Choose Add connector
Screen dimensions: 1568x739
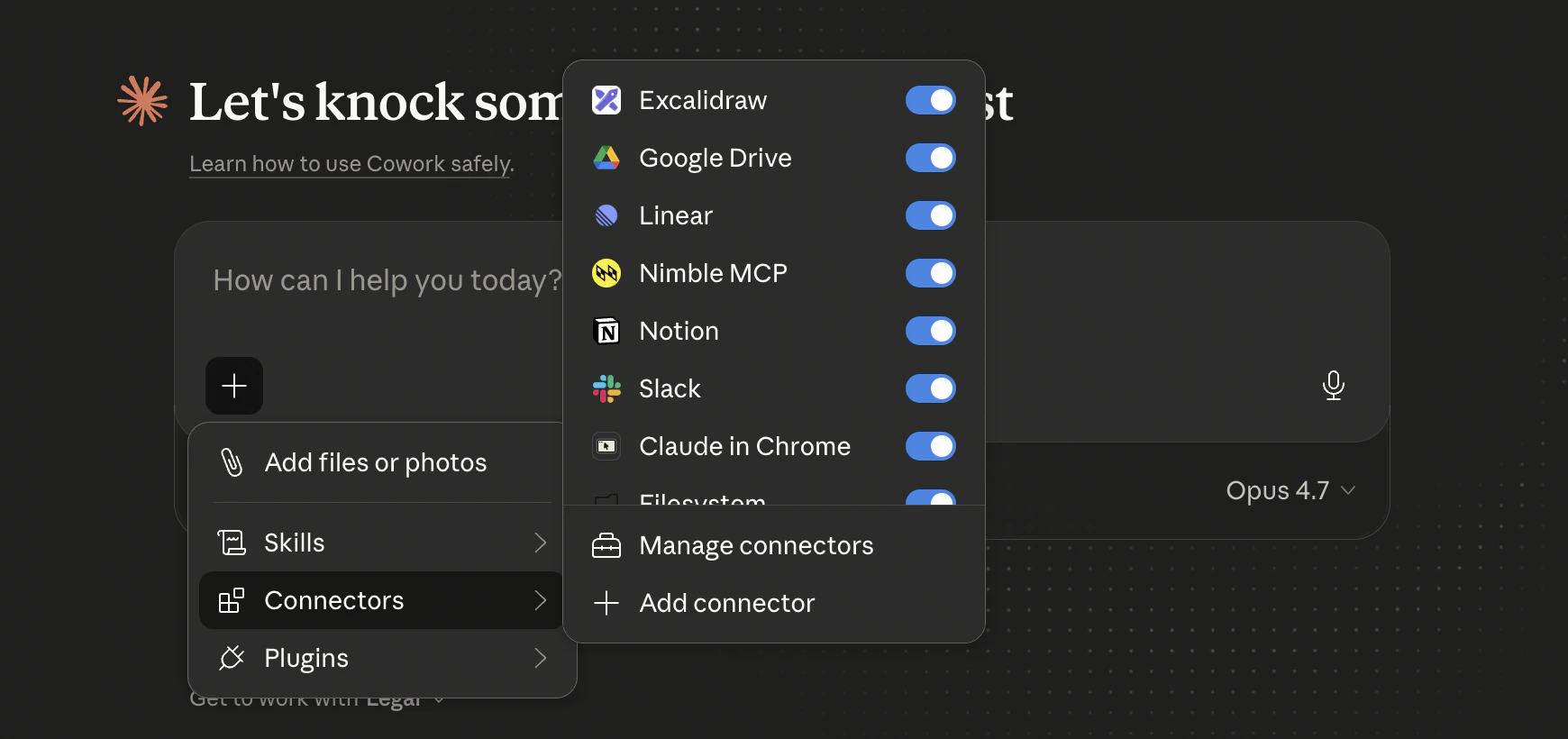point(774,603)
